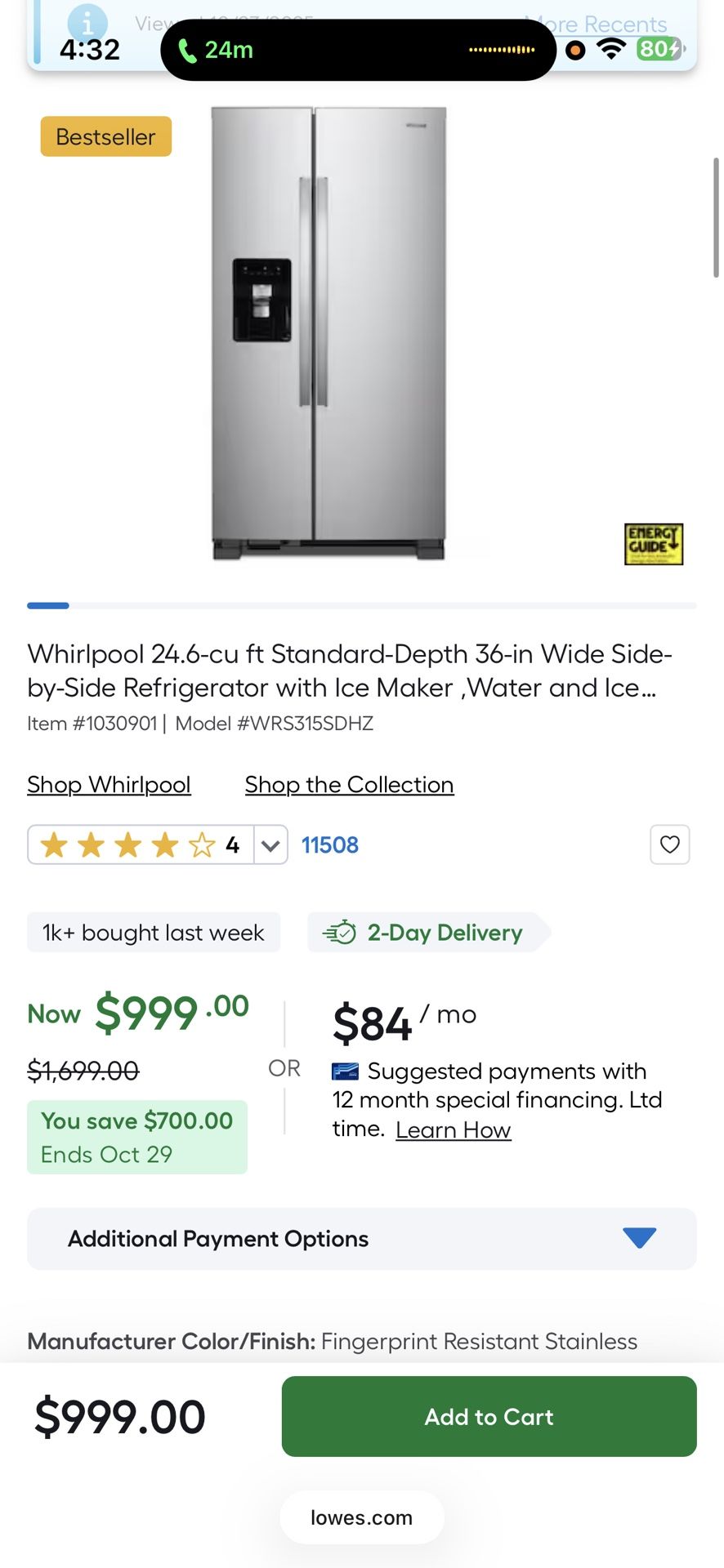Click the Learn How financing link
Screen dimensions: 724x1568
click(x=453, y=1129)
